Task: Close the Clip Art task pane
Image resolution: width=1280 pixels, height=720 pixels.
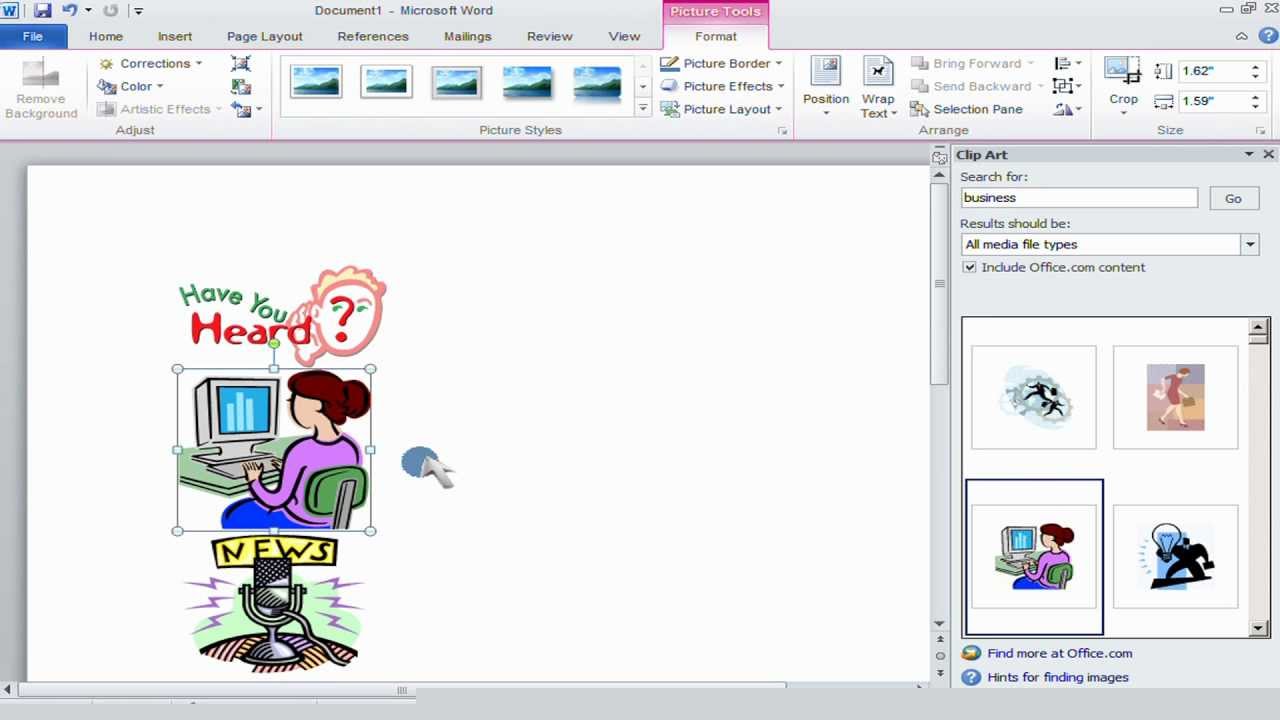Action: coord(1269,155)
